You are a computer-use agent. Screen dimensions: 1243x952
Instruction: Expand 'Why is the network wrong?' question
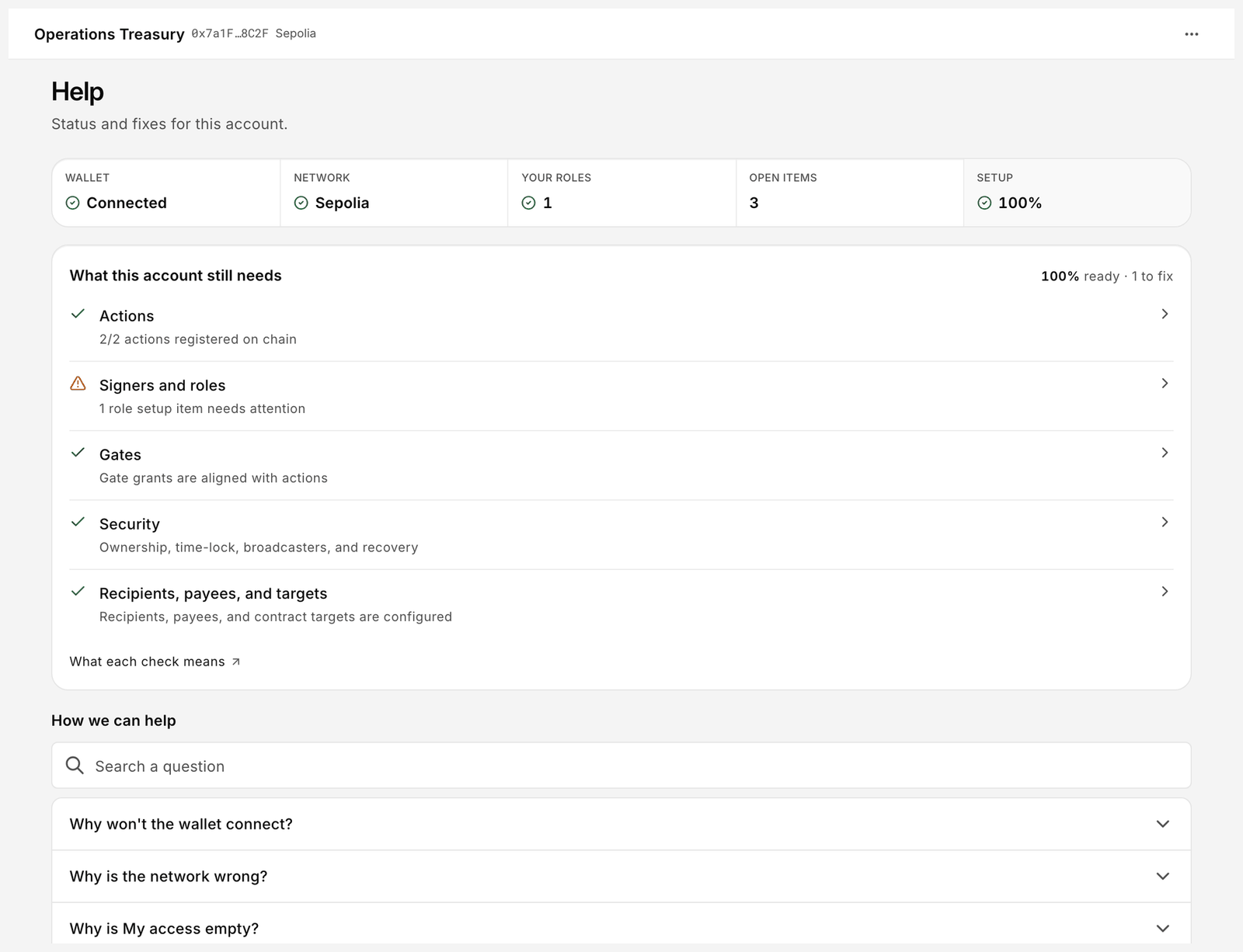point(621,876)
